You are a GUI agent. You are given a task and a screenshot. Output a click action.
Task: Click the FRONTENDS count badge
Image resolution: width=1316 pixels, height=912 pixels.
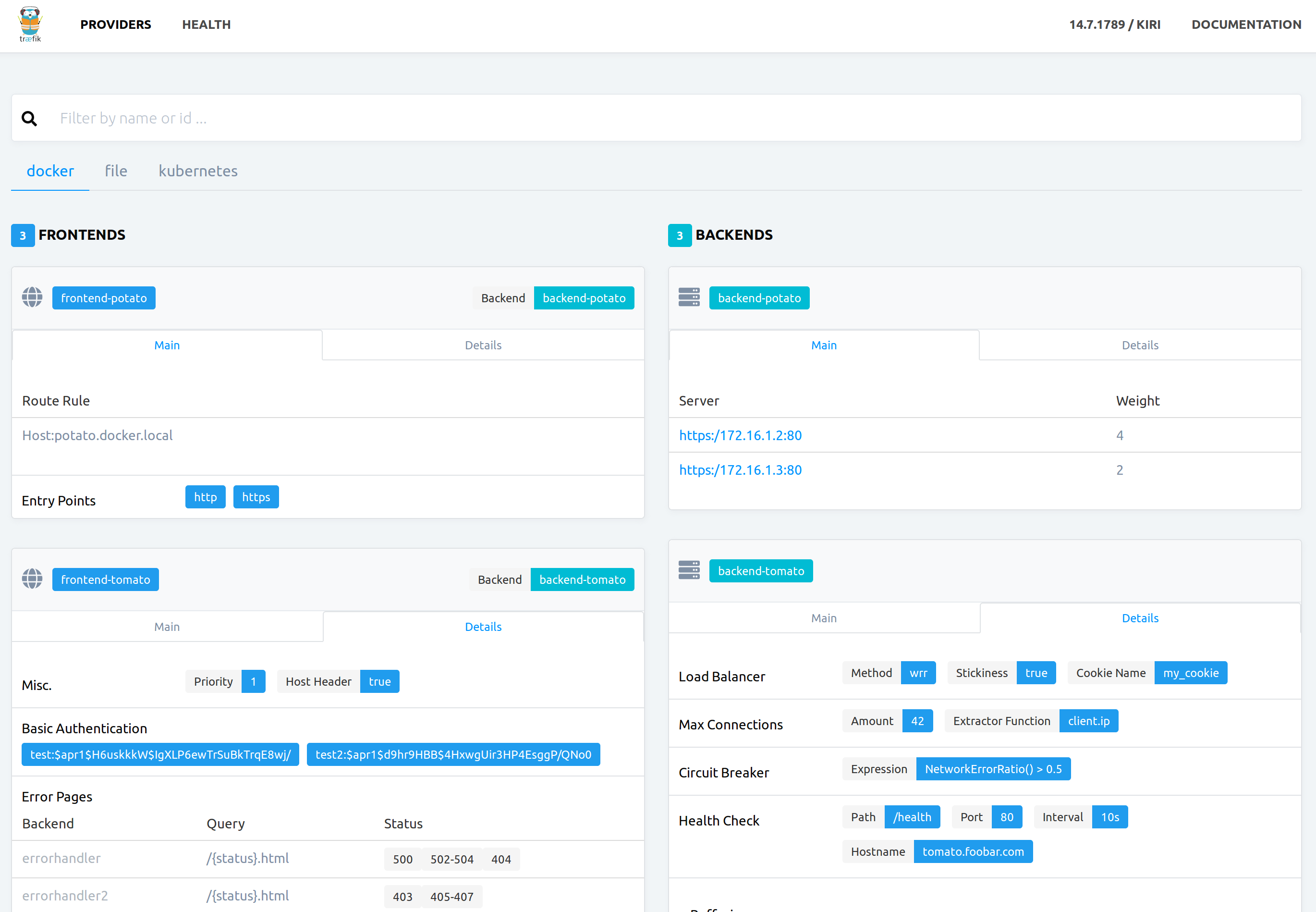[22, 235]
